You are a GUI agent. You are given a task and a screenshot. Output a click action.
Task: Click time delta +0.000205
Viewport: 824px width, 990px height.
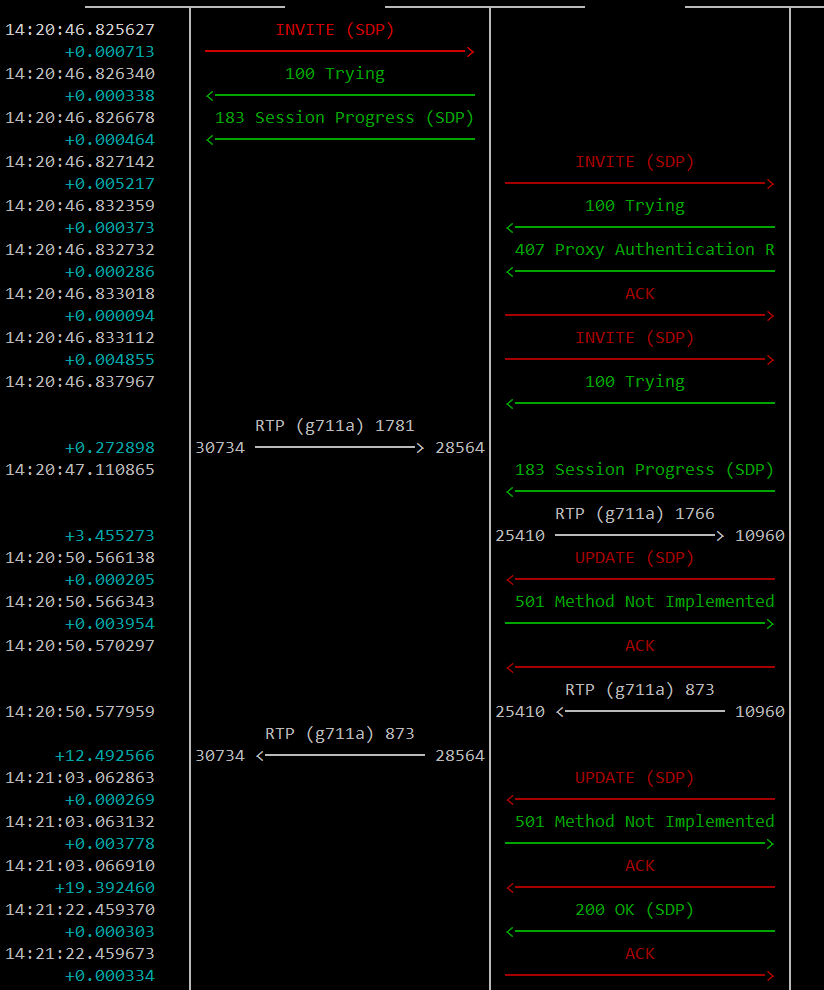(110, 580)
